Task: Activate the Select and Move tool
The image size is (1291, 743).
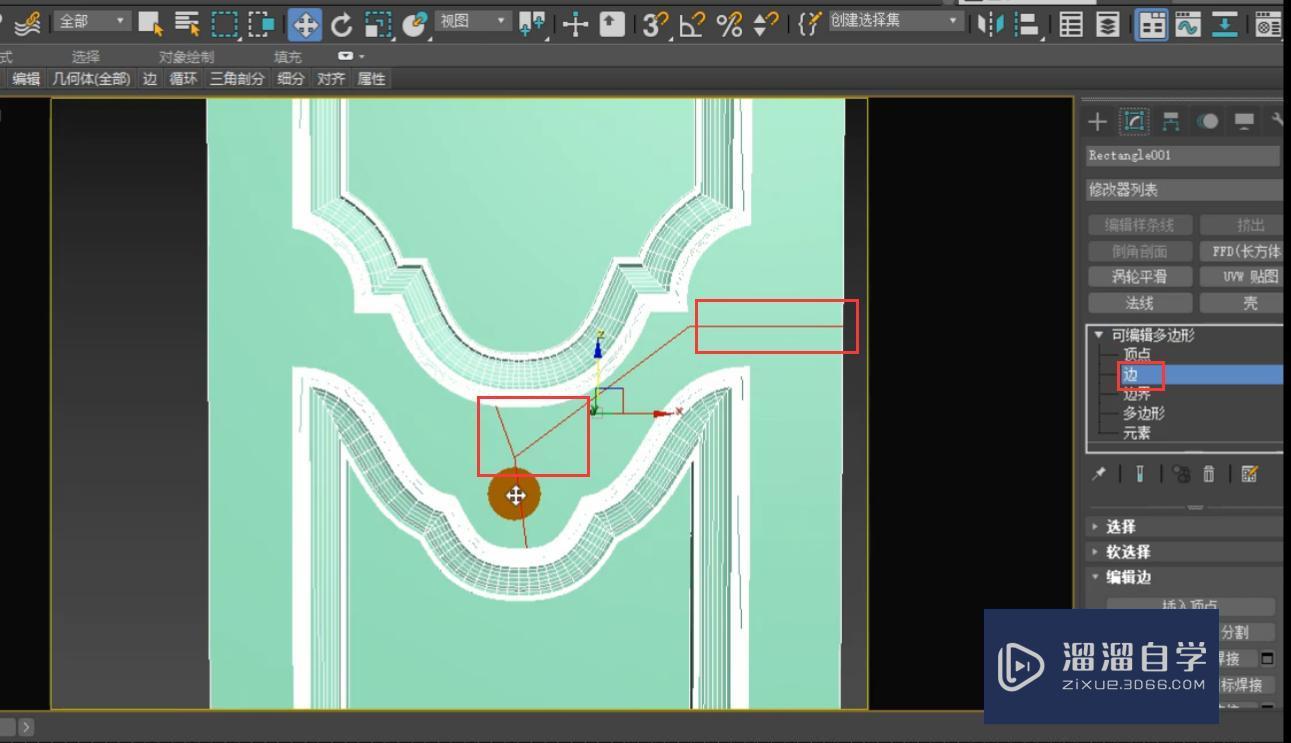Action: (x=305, y=24)
